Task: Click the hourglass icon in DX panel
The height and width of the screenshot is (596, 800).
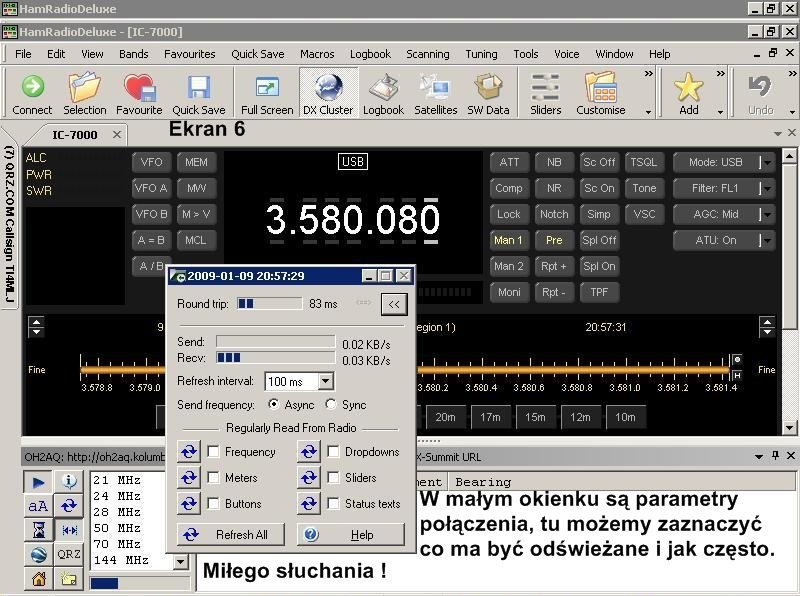Action: (38, 530)
